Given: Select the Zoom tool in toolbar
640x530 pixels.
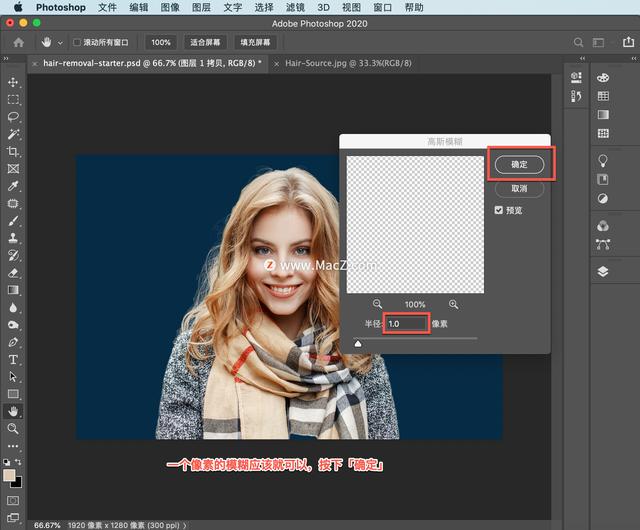Looking at the screenshot, I should 13,428.
